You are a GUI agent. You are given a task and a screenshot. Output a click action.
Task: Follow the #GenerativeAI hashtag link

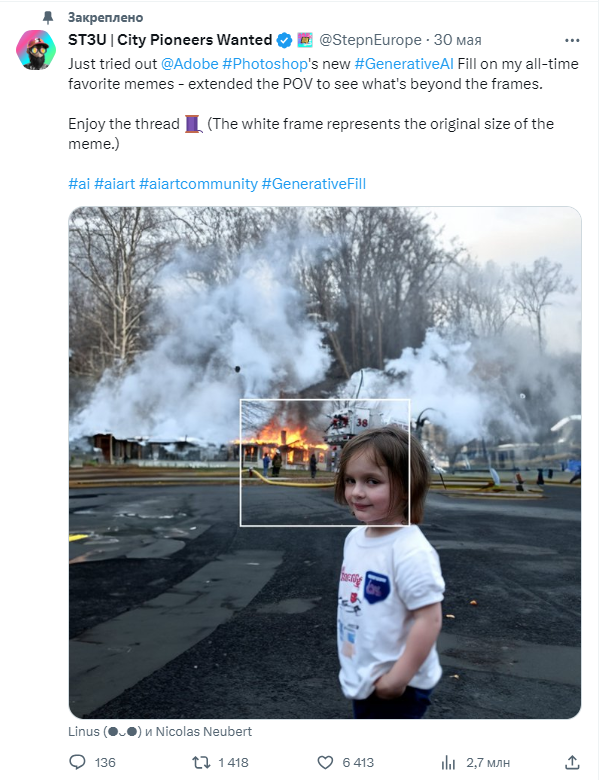396,62
